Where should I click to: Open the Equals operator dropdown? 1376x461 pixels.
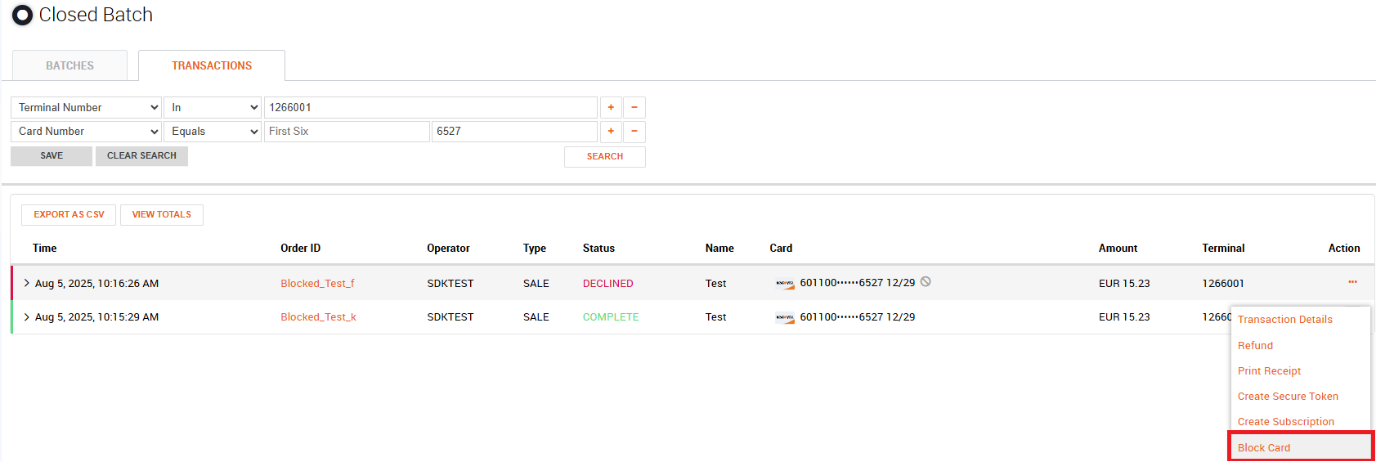pos(212,132)
